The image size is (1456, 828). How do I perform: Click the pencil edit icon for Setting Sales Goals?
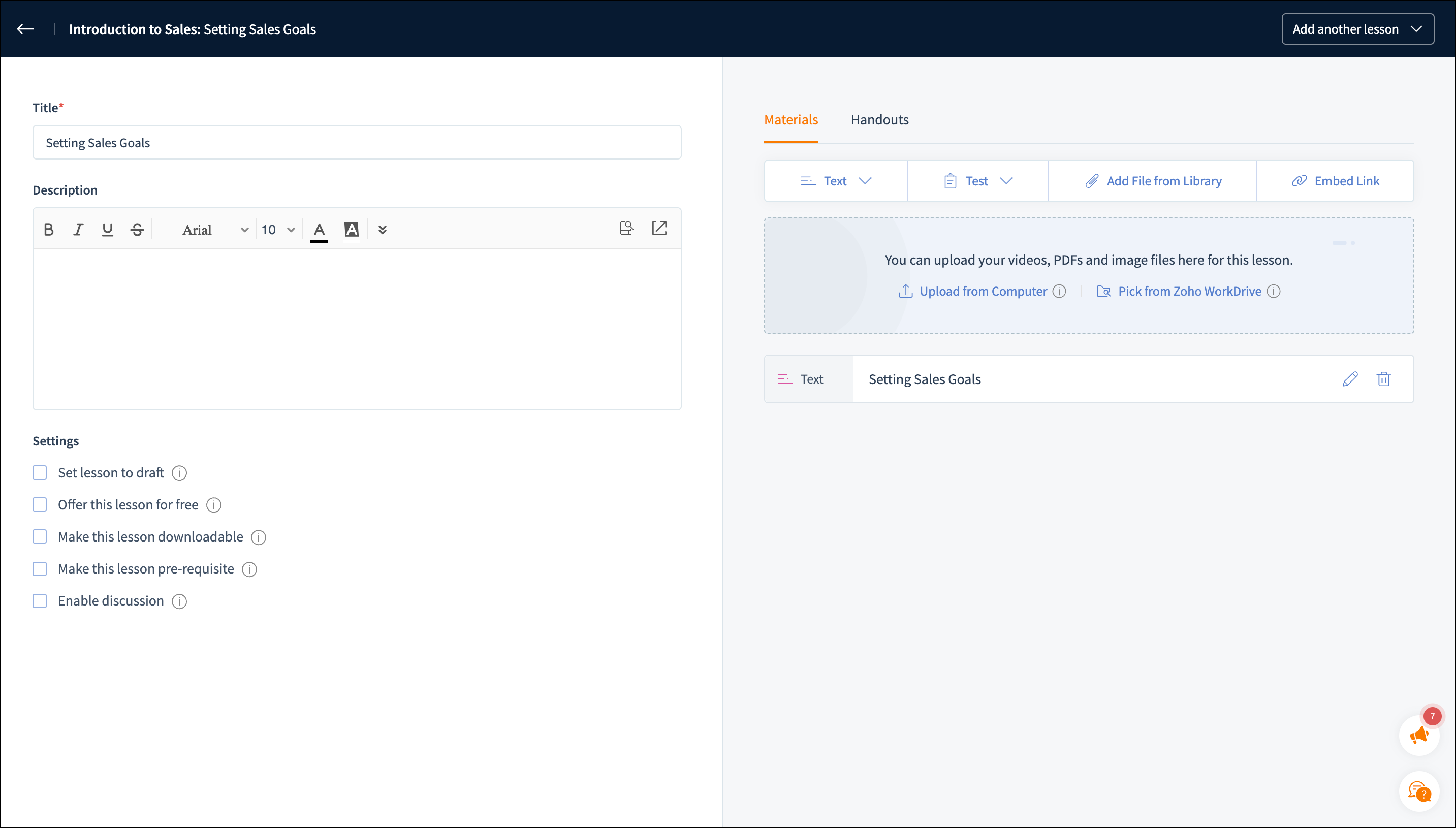(1350, 379)
